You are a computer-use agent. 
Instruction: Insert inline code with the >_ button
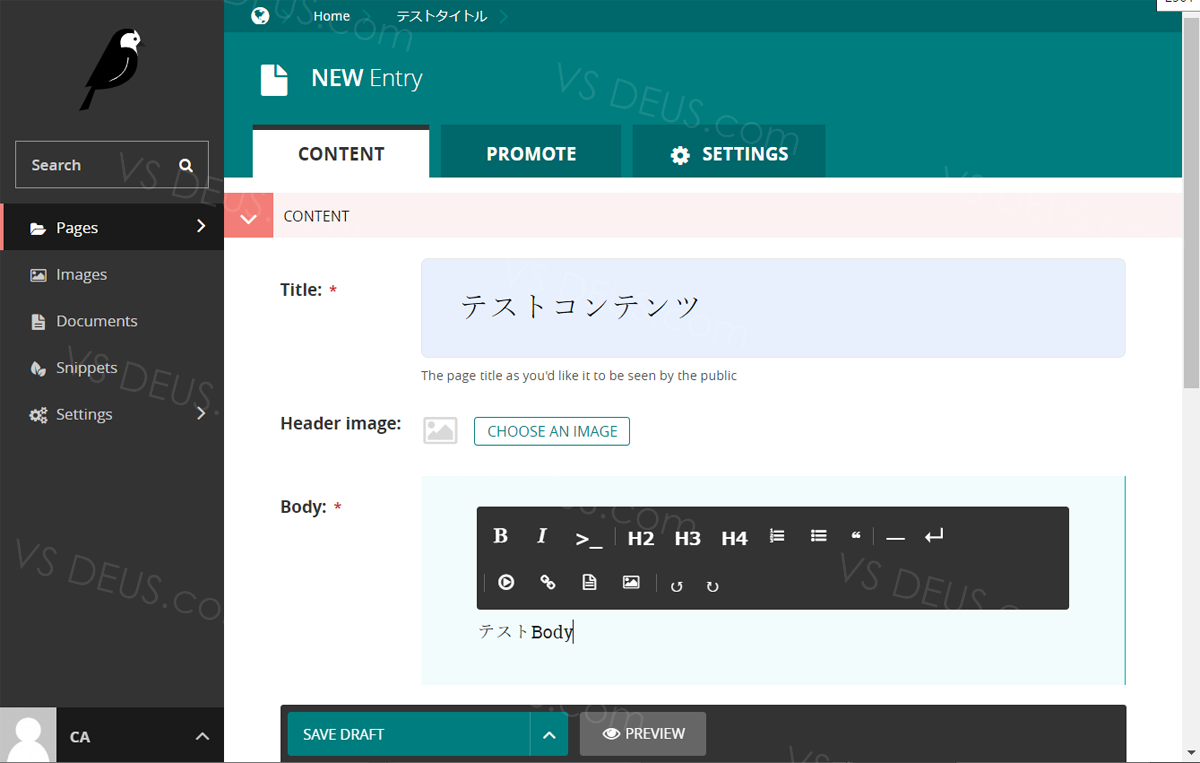(x=589, y=538)
